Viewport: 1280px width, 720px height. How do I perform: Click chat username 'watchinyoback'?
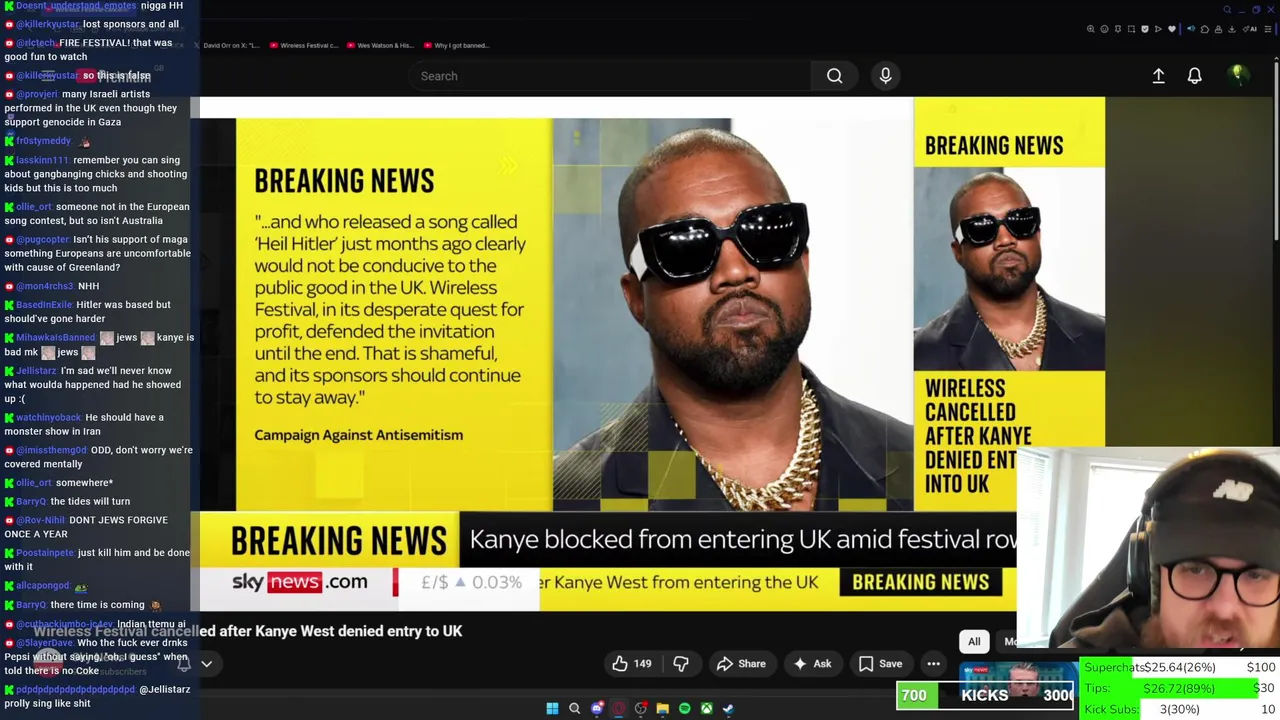[x=49, y=418]
